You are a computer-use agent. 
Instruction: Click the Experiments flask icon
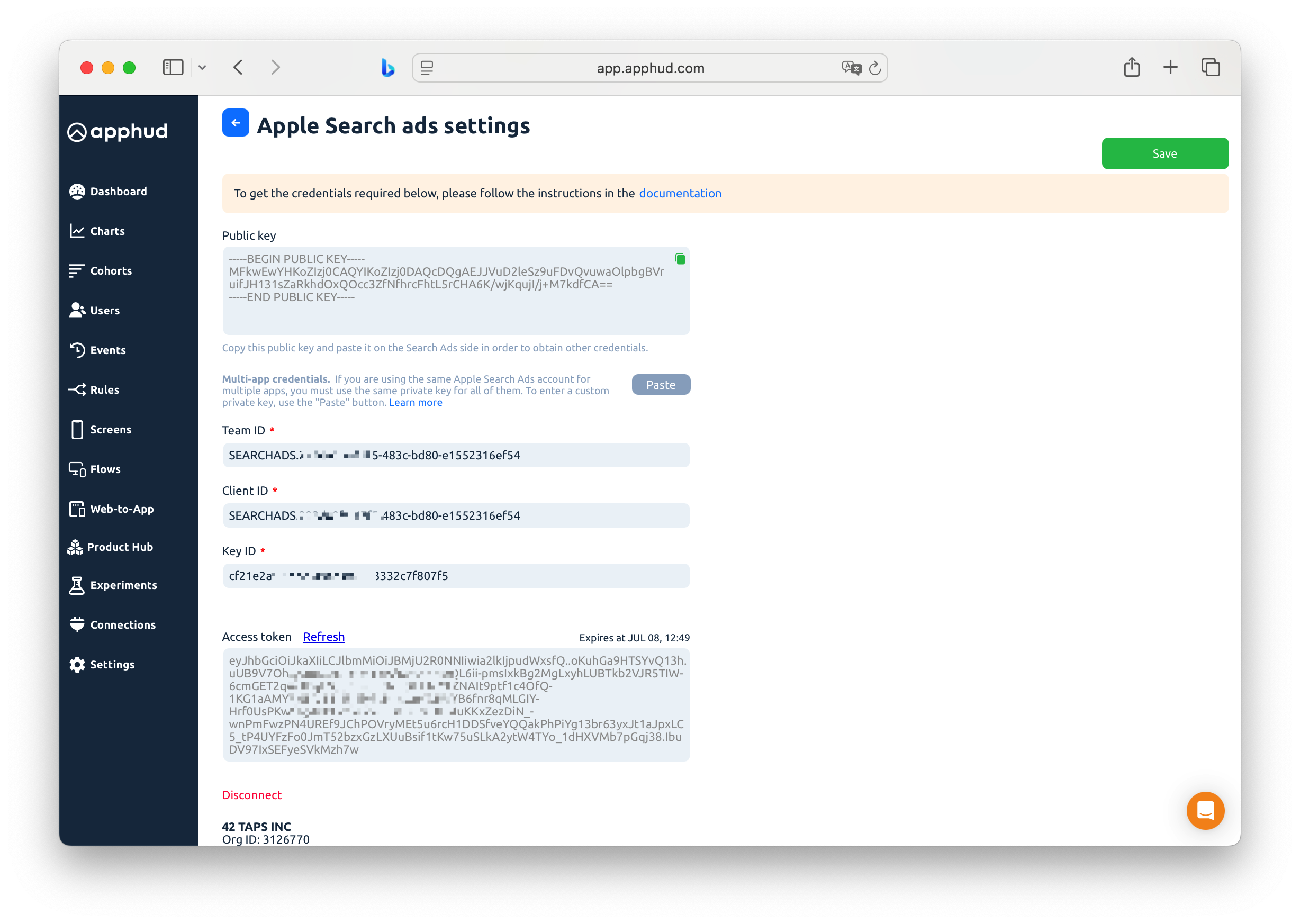(x=77, y=585)
